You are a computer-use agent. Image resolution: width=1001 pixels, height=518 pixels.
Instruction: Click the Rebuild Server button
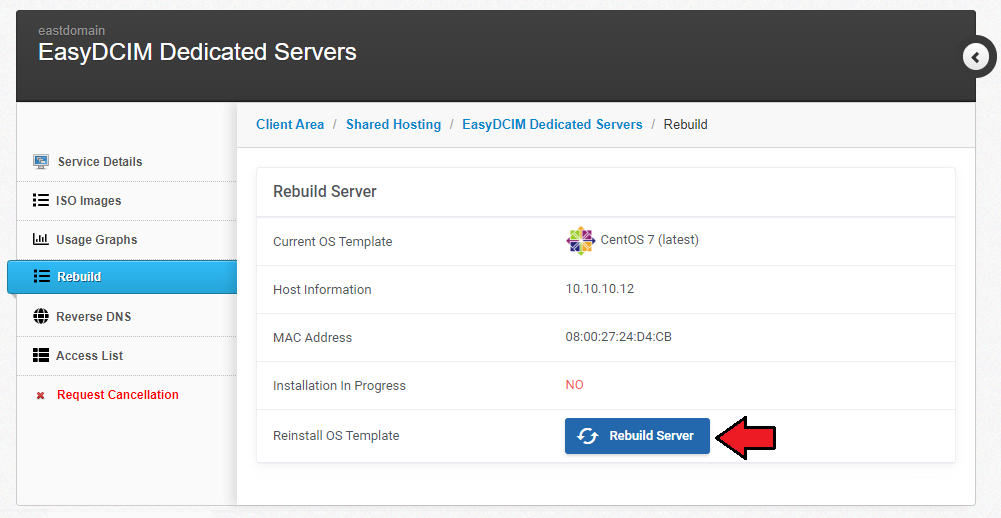coord(637,436)
